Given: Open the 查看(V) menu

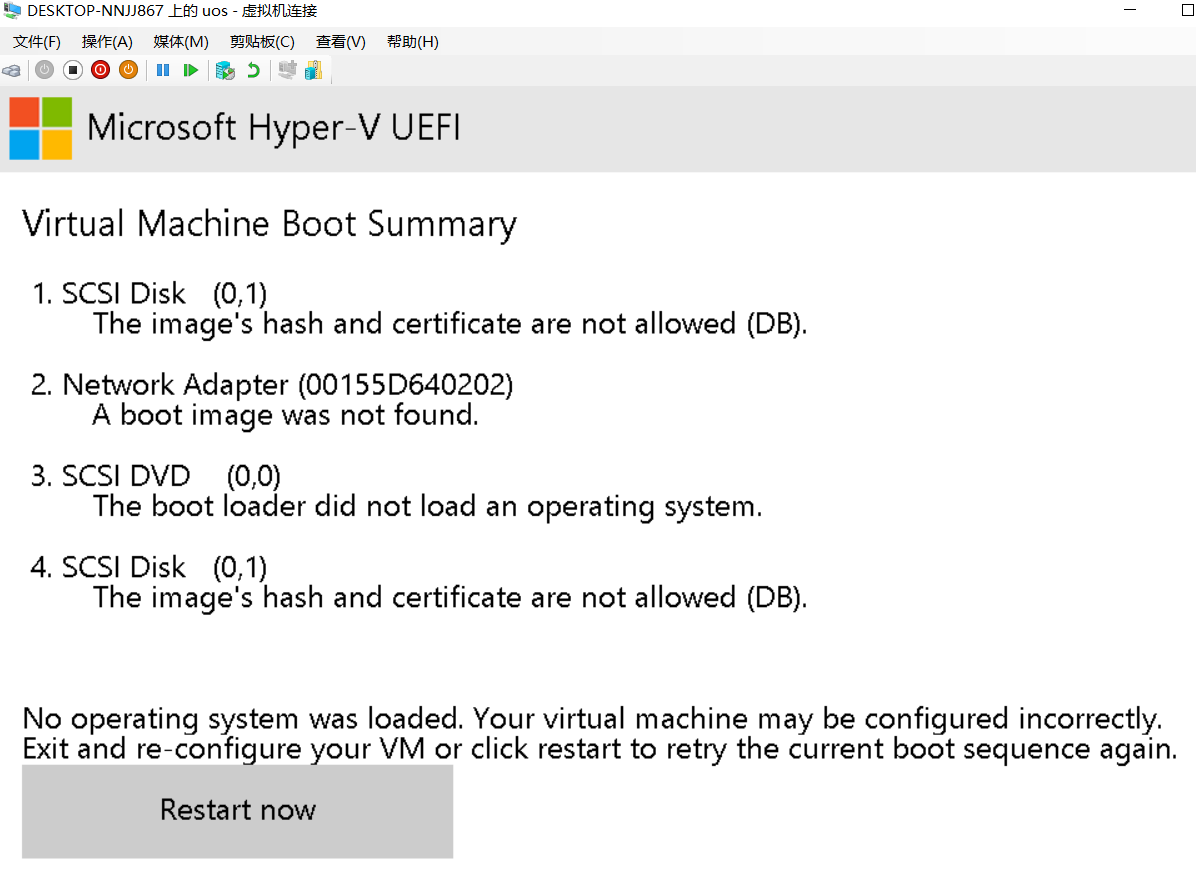Looking at the screenshot, I should pos(339,41).
